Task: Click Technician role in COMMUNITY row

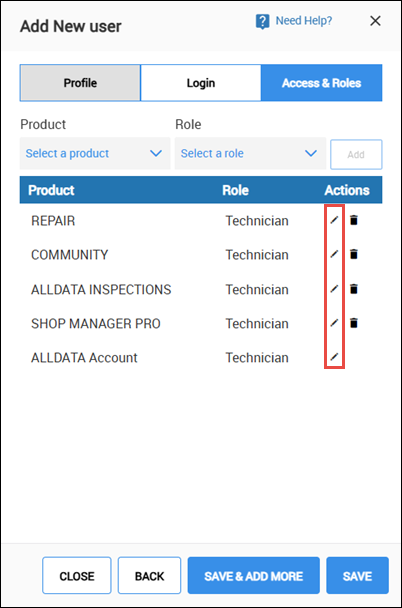Action: point(257,255)
